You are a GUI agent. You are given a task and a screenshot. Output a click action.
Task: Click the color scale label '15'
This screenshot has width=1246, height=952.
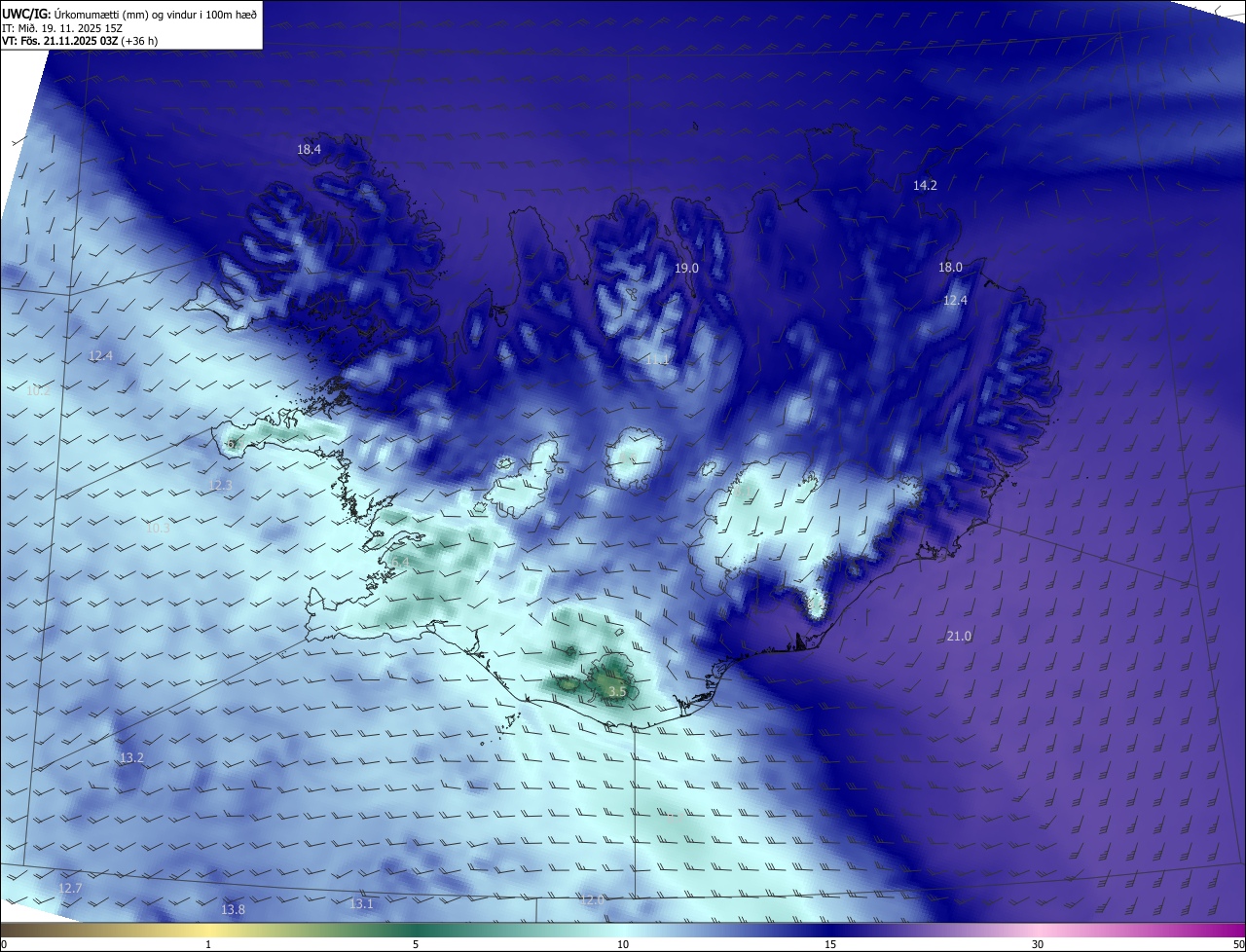coord(830,944)
